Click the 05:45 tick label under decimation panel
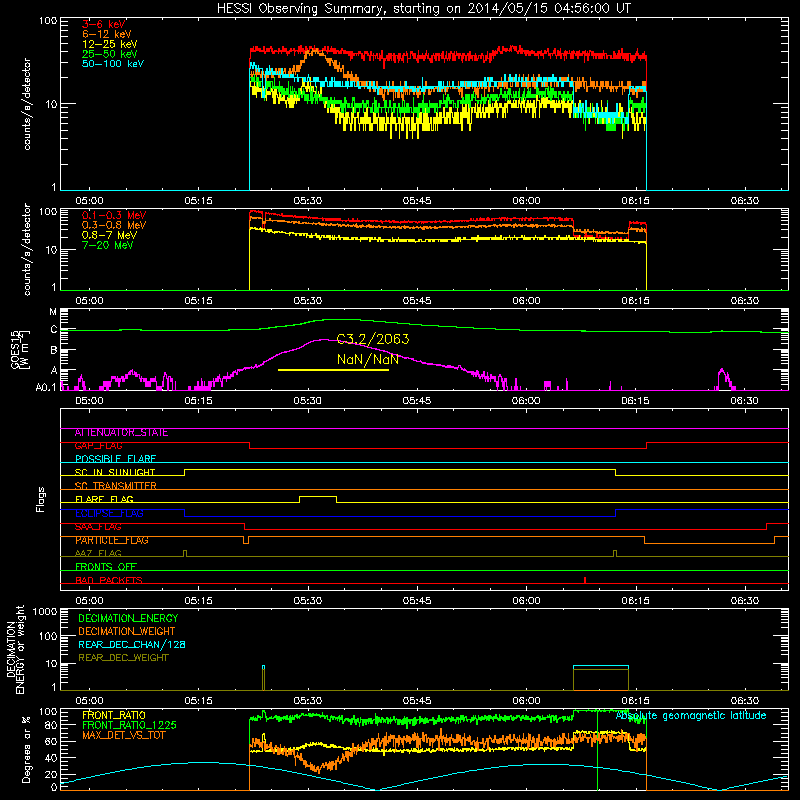This screenshot has width=800, height=800. tap(417, 701)
